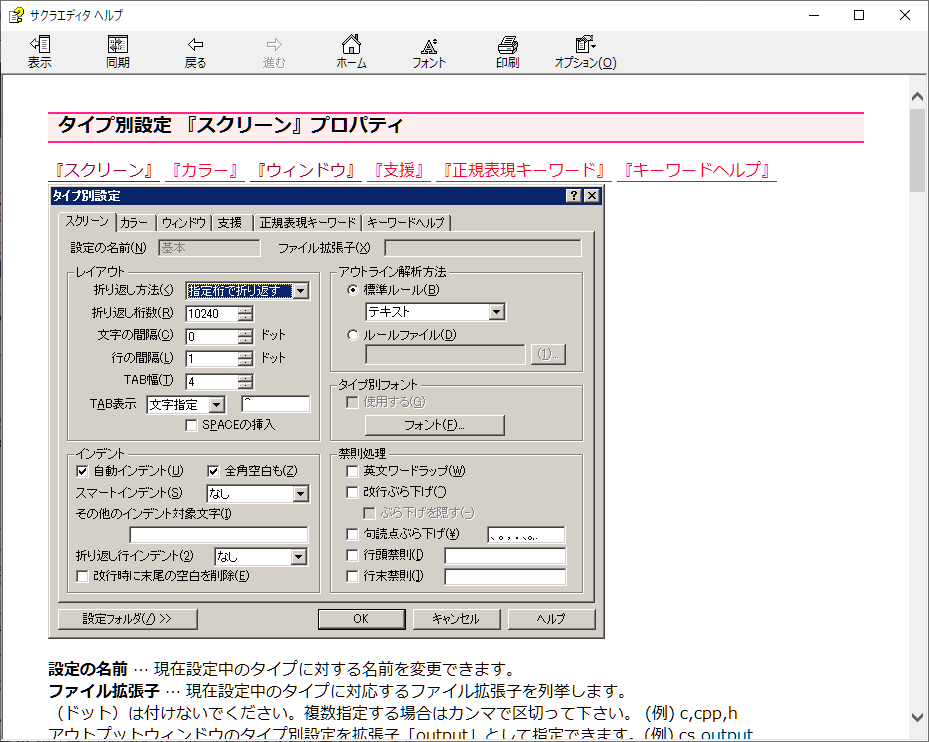Go back with the 戻る toolbar icon
The height and width of the screenshot is (742, 929).
pyautogui.click(x=195, y=52)
